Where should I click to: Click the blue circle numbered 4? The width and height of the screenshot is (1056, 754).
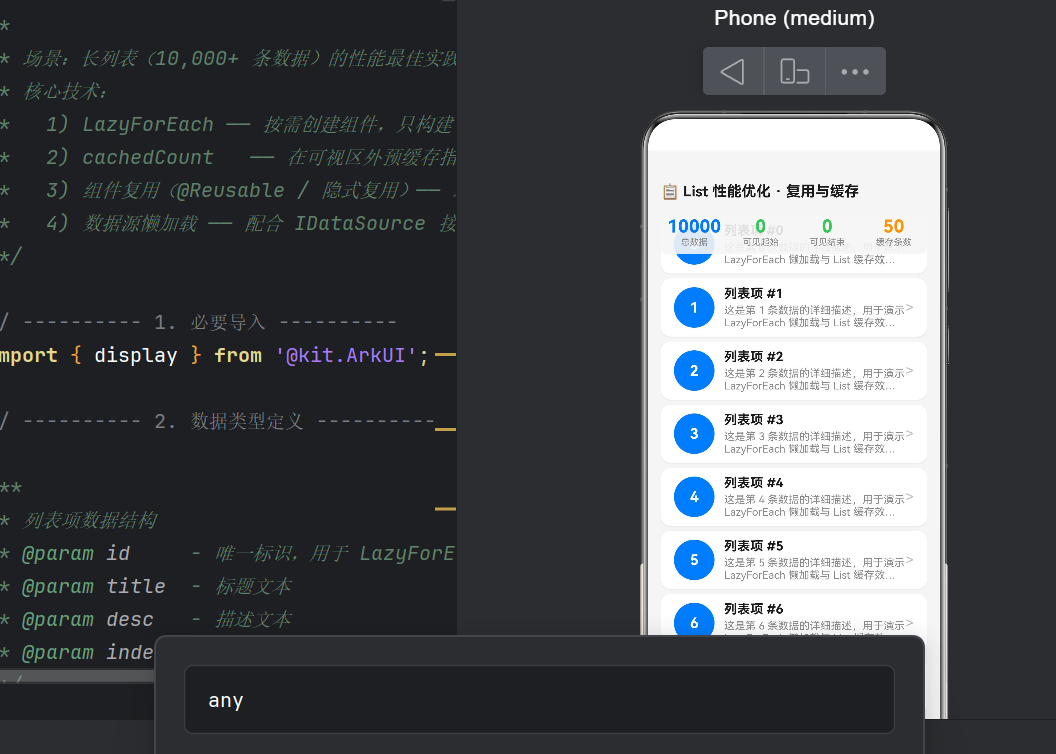coord(694,497)
